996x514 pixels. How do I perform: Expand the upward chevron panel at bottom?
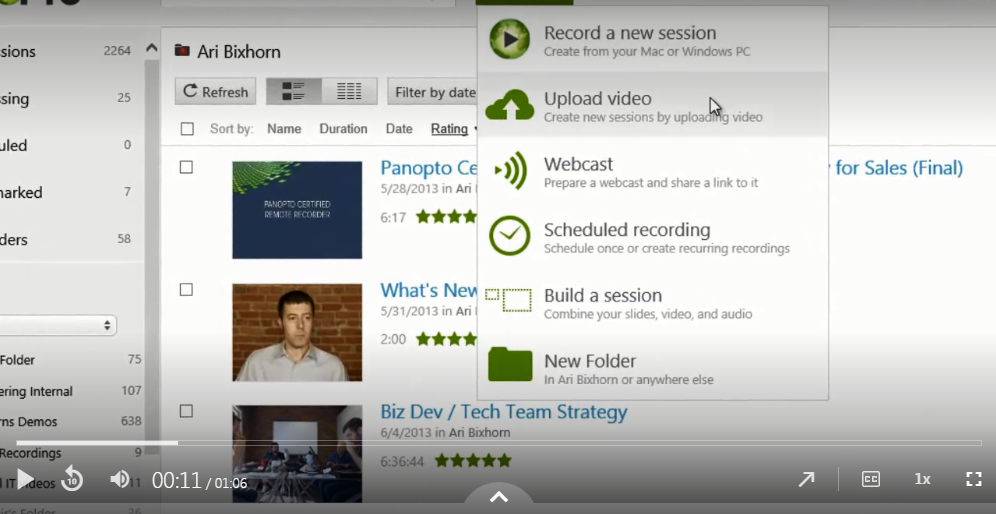point(499,497)
